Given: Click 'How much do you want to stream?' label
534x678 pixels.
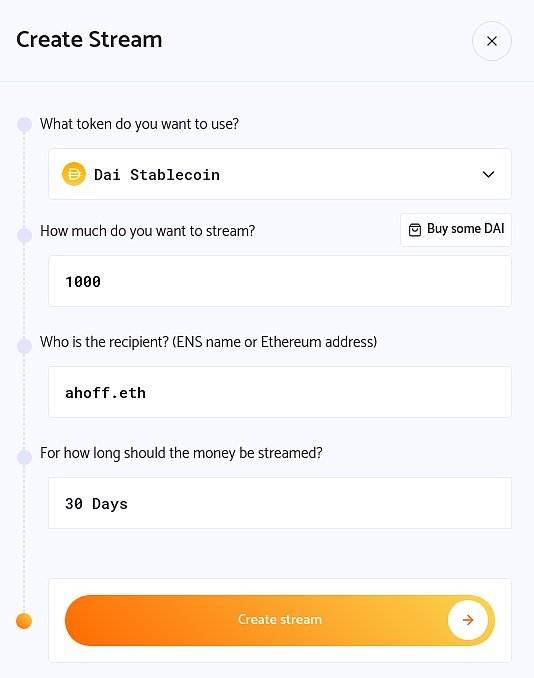Looking at the screenshot, I should tap(147, 231).
